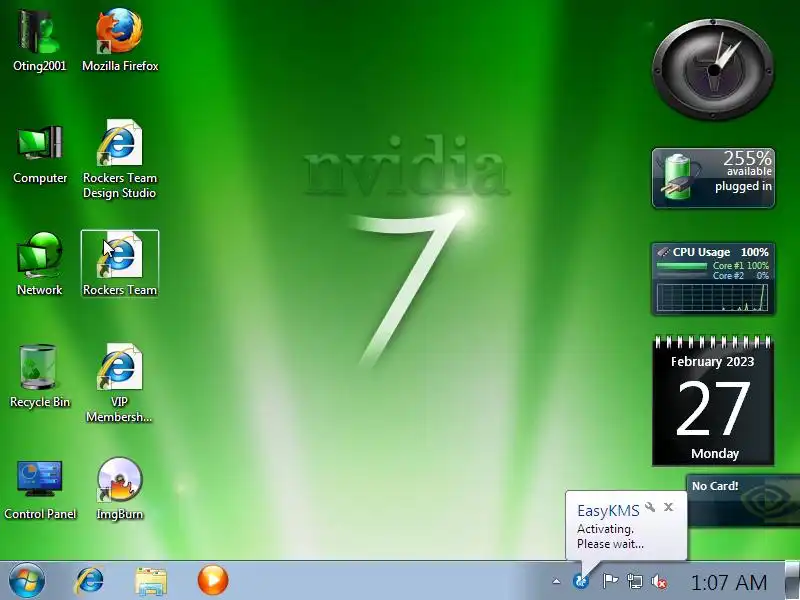Viewport: 800px width, 600px height.
Task: Open the 1:07 AM taskbar clock
Action: (x=729, y=582)
